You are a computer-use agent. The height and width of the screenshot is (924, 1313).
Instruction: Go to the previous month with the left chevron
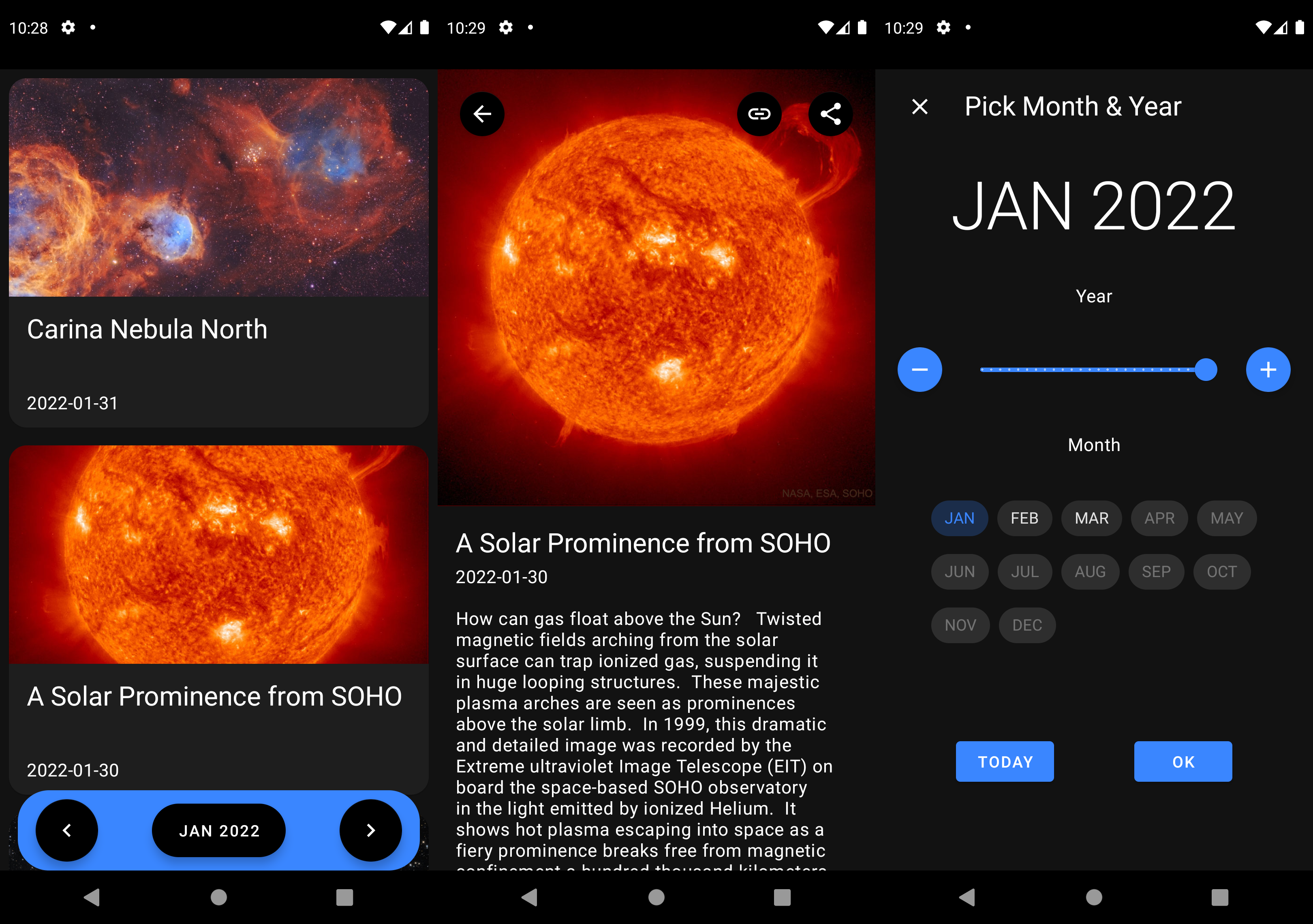pyautogui.click(x=67, y=830)
